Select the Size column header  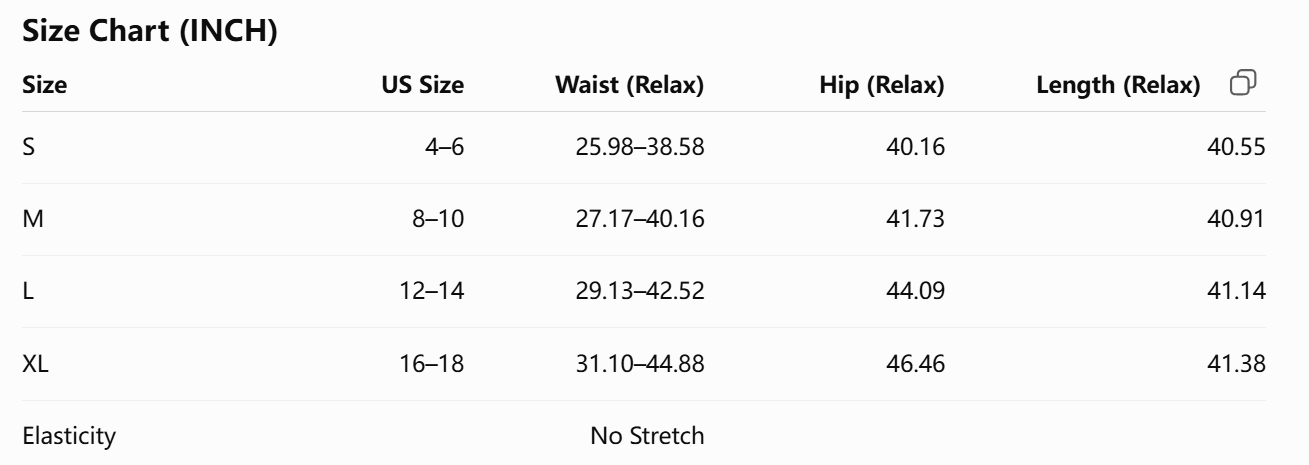45,86
